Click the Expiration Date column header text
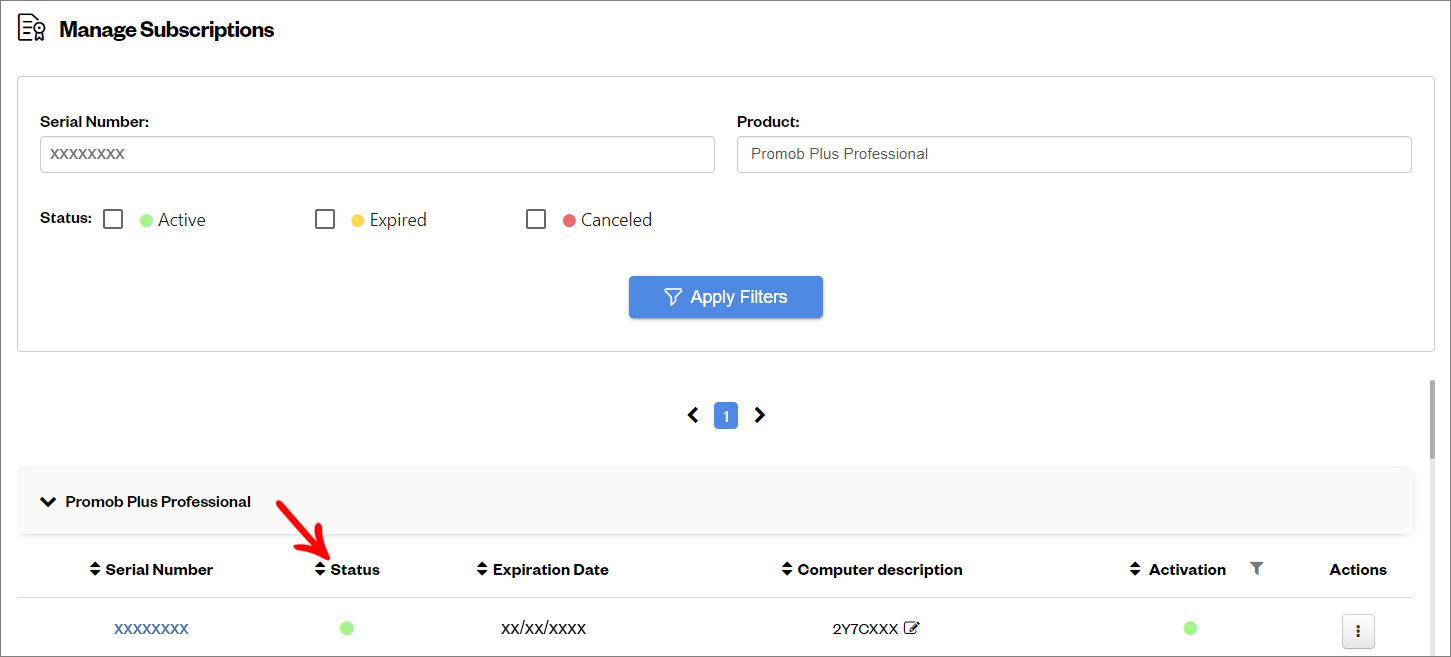This screenshot has height=657, width=1451. 551,569
